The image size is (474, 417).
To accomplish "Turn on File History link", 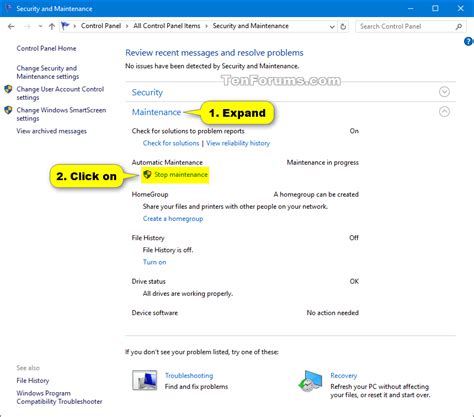I will point(154,262).
